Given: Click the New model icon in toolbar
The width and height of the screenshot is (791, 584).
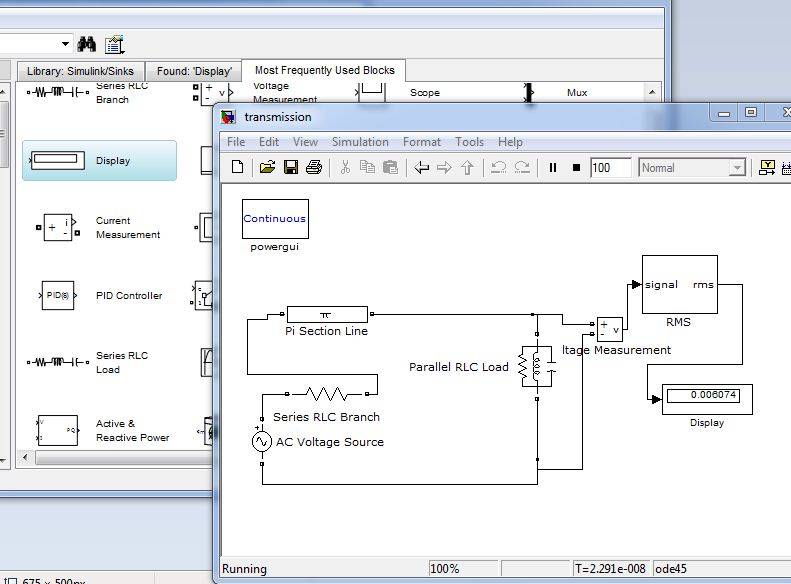Looking at the screenshot, I should tap(237, 168).
